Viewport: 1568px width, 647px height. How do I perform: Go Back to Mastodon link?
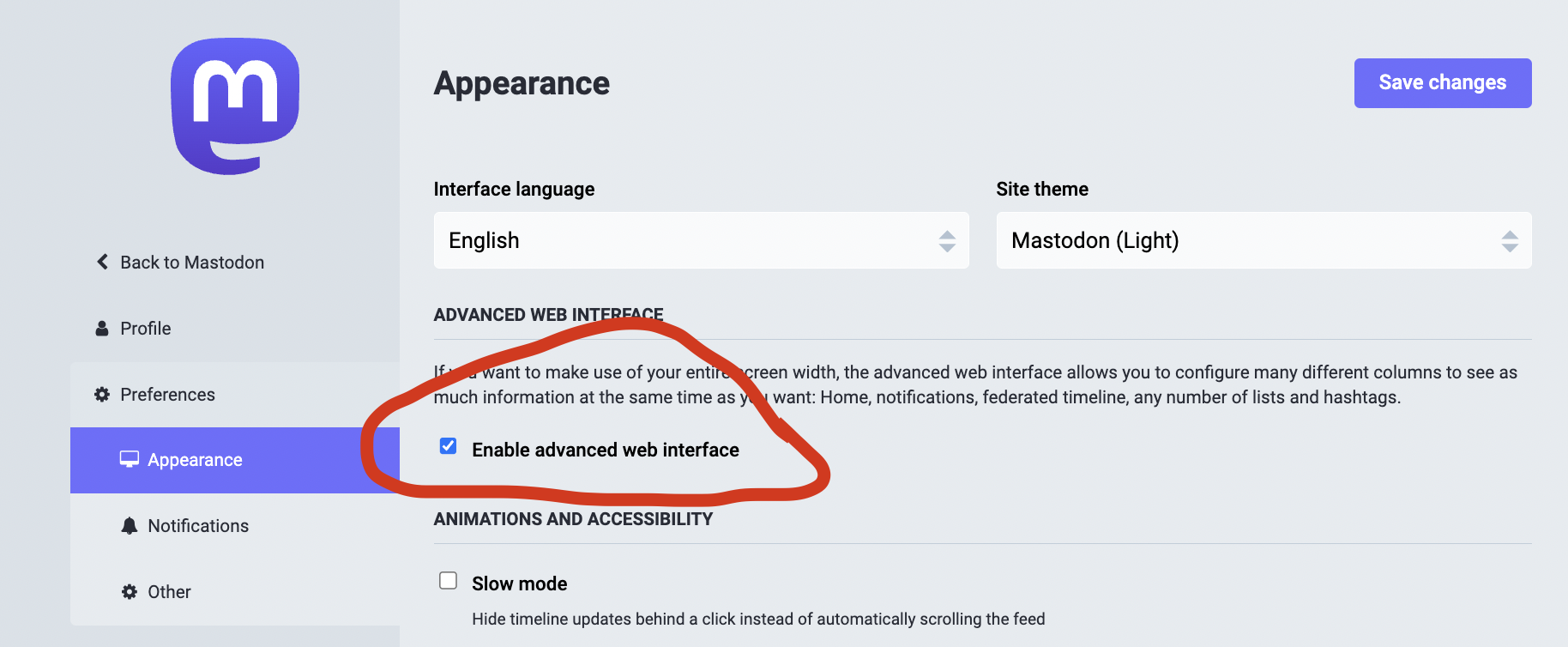pos(192,263)
